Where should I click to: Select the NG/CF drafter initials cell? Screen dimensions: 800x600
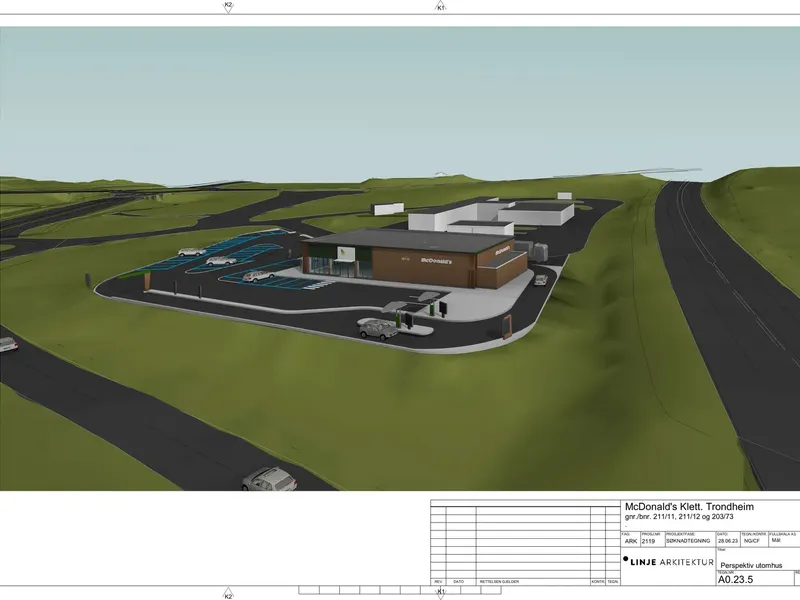click(752, 541)
